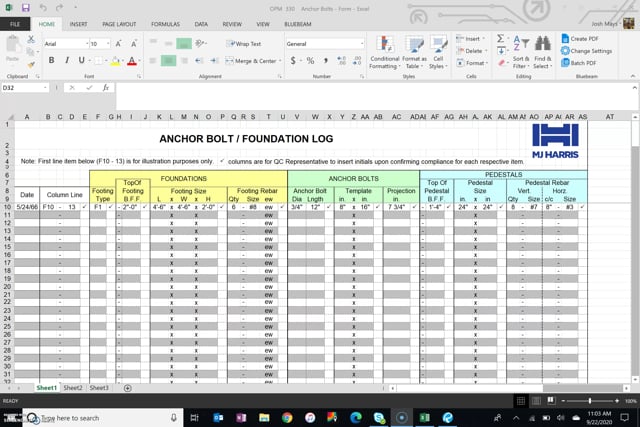This screenshot has height=427, width=640.
Task: Open Bluebeam Change Settings
Action: coord(586,51)
